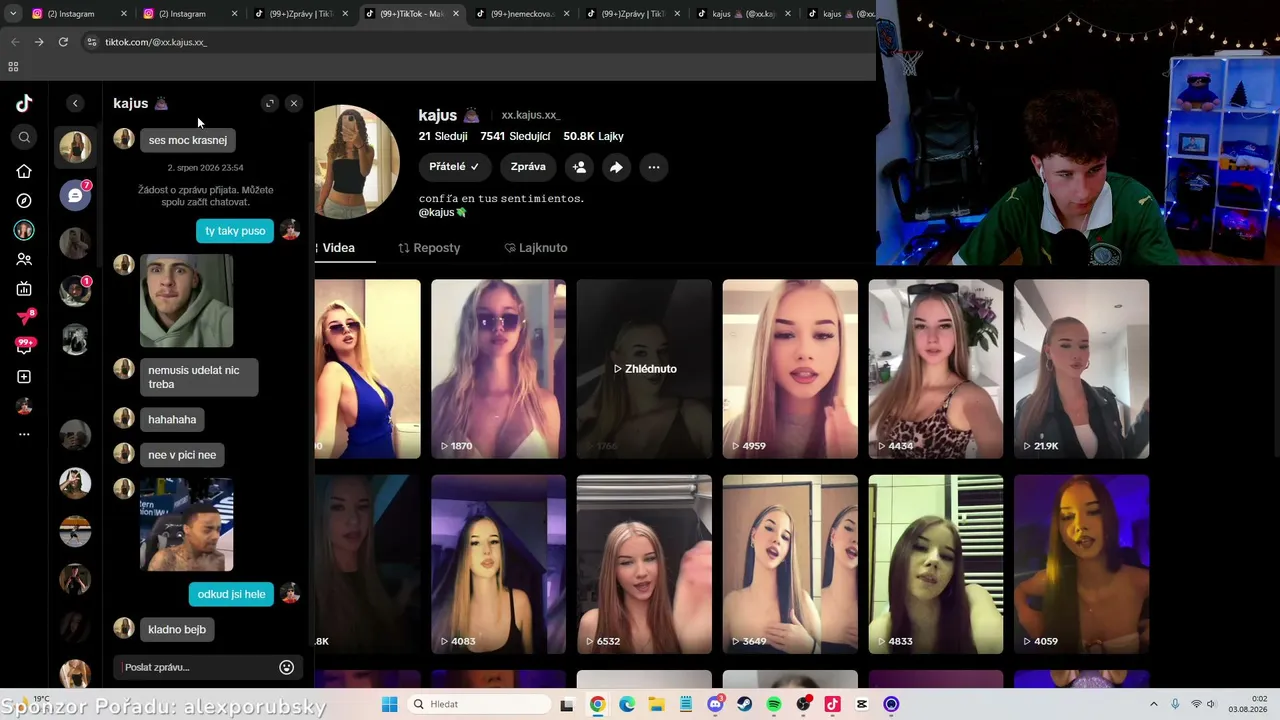
Task: Click the "nee v pici nee" message
Action: [182, 455]
